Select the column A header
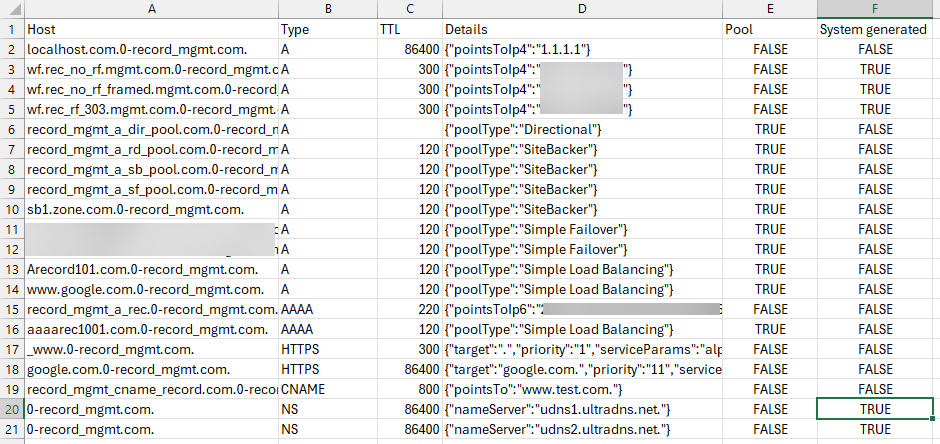Viewport: 940px width, 444px height. click(x=151, y=8)
